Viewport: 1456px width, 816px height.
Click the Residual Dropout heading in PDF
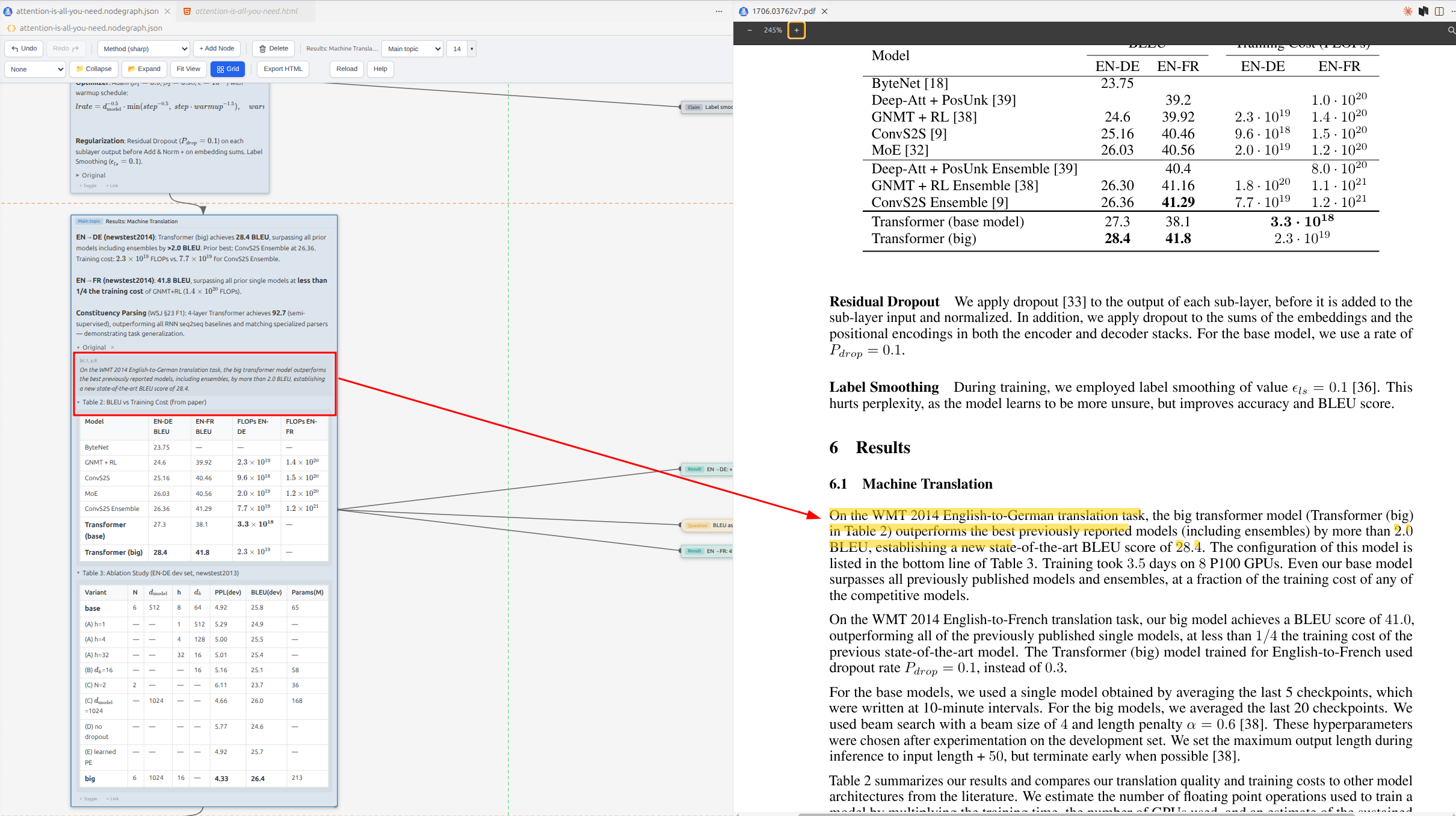[884, 301]
